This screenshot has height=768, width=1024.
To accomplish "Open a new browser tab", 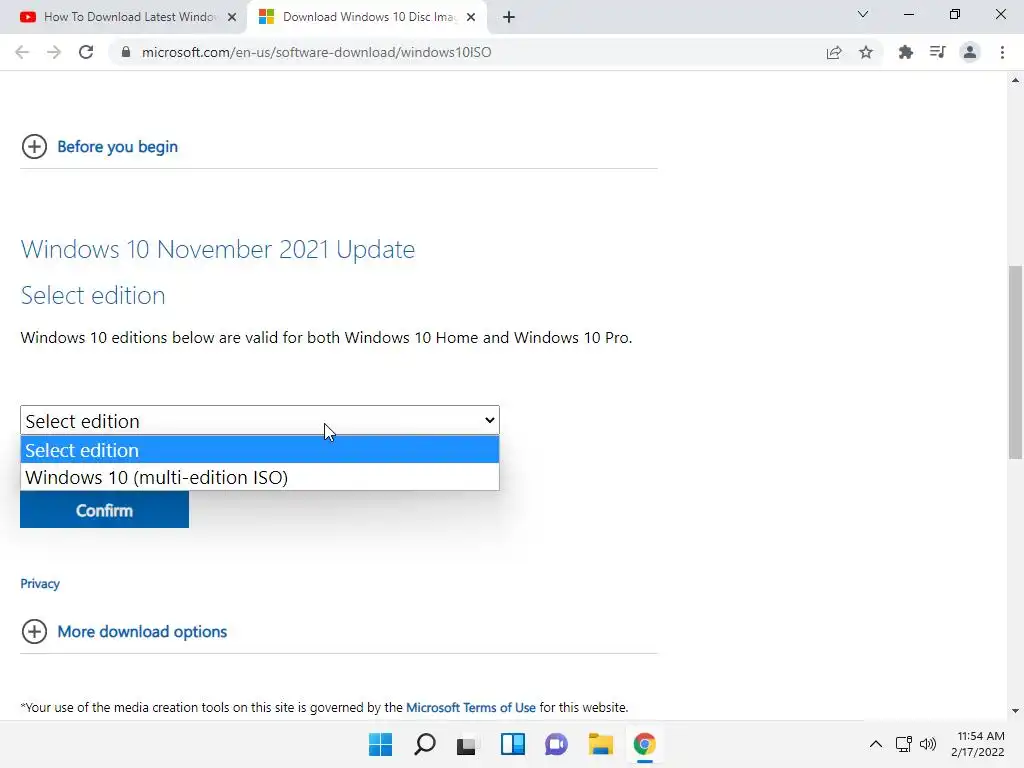I will 509,17.
